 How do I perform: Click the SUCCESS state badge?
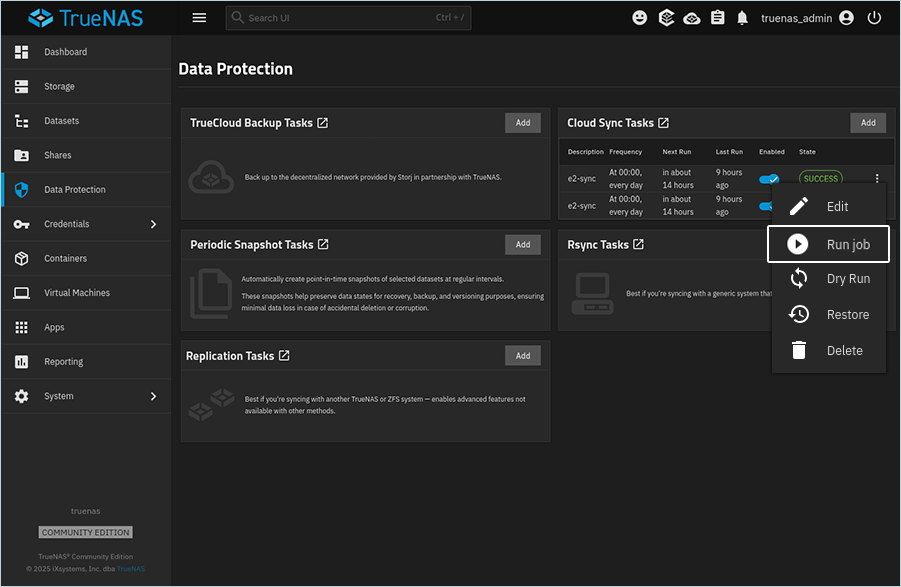tap(821, 178)
